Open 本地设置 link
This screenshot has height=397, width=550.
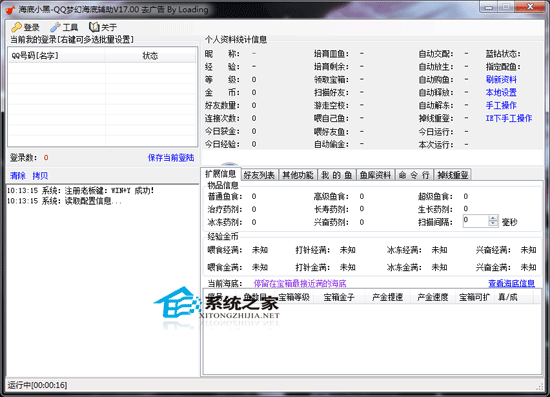point(501,93)
